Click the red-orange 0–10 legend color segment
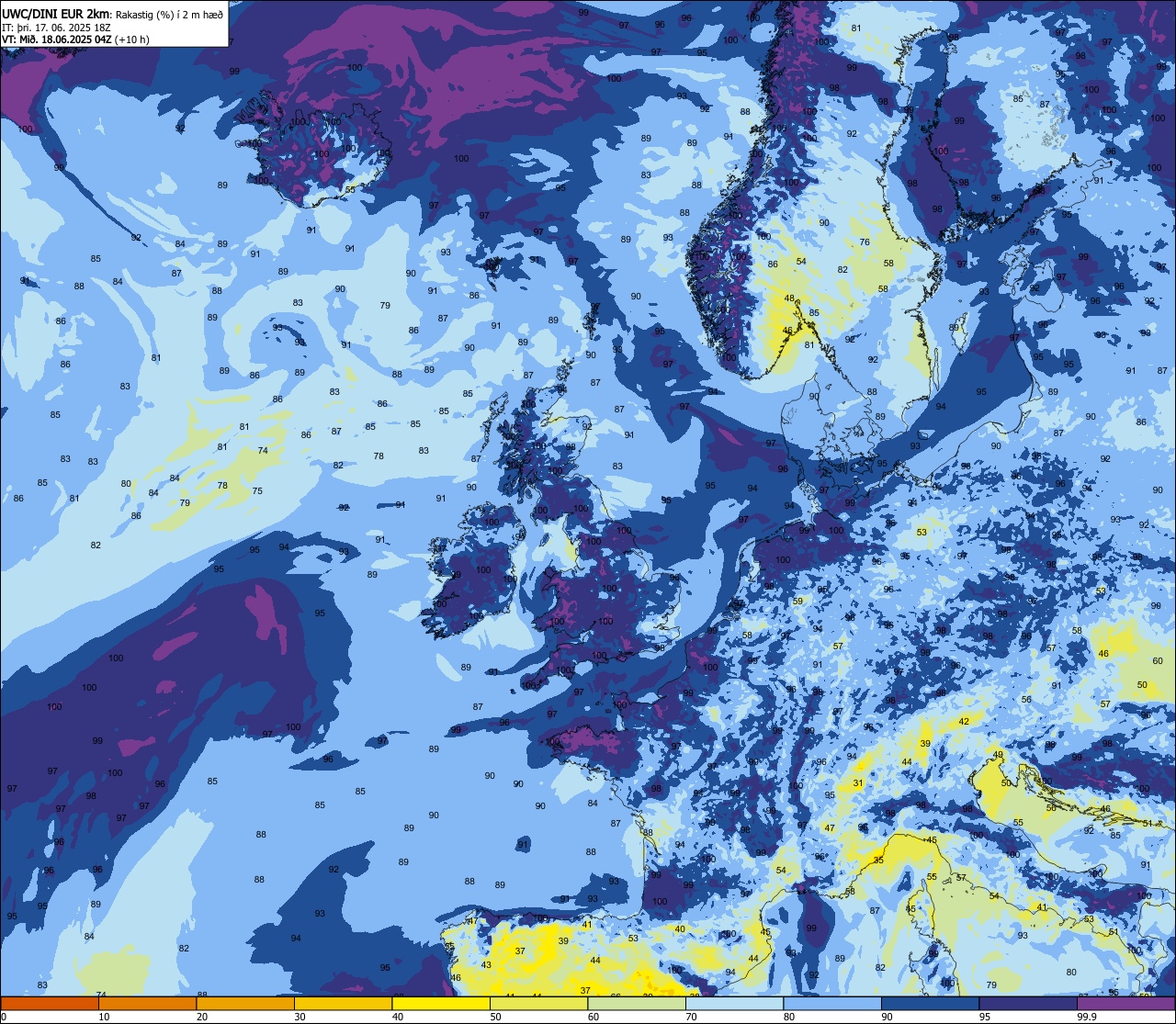 50,1004
